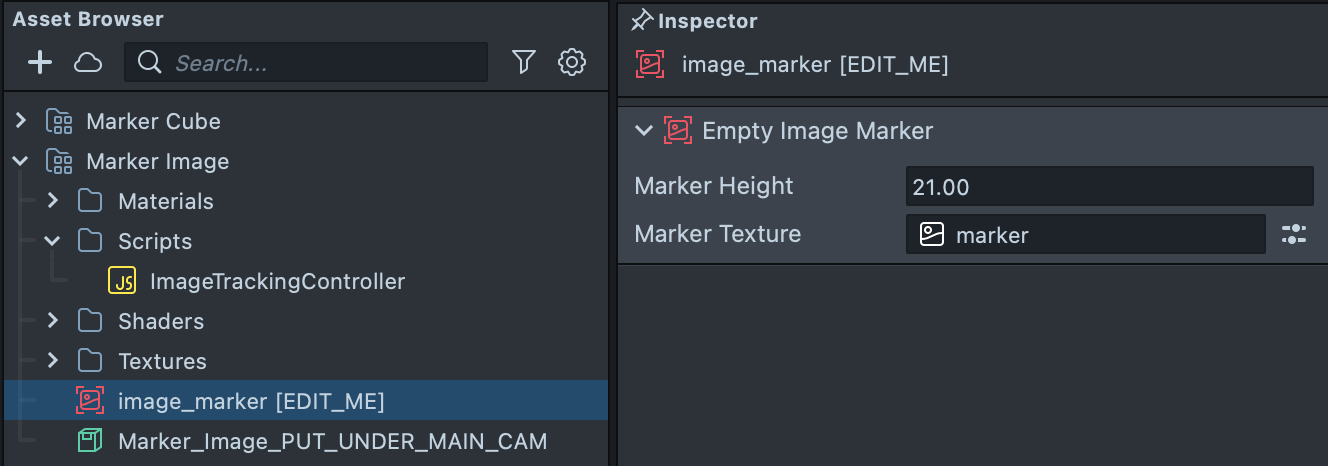Collapse the Marker Image package

[21, 161]
